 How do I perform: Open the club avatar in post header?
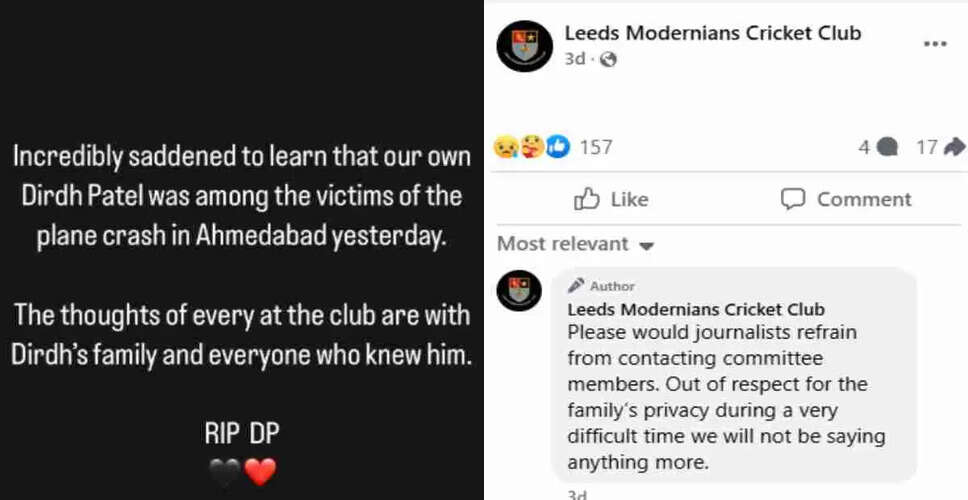click(x=524, y=46)
